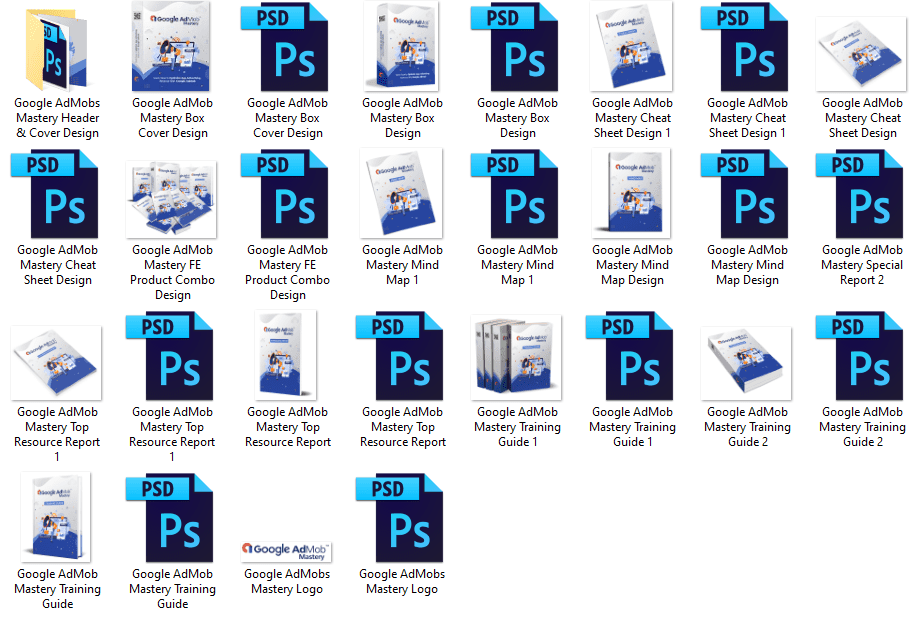
Task: Select the Mind Map 1 image thumbnail
Action: [x=401, y=193]
